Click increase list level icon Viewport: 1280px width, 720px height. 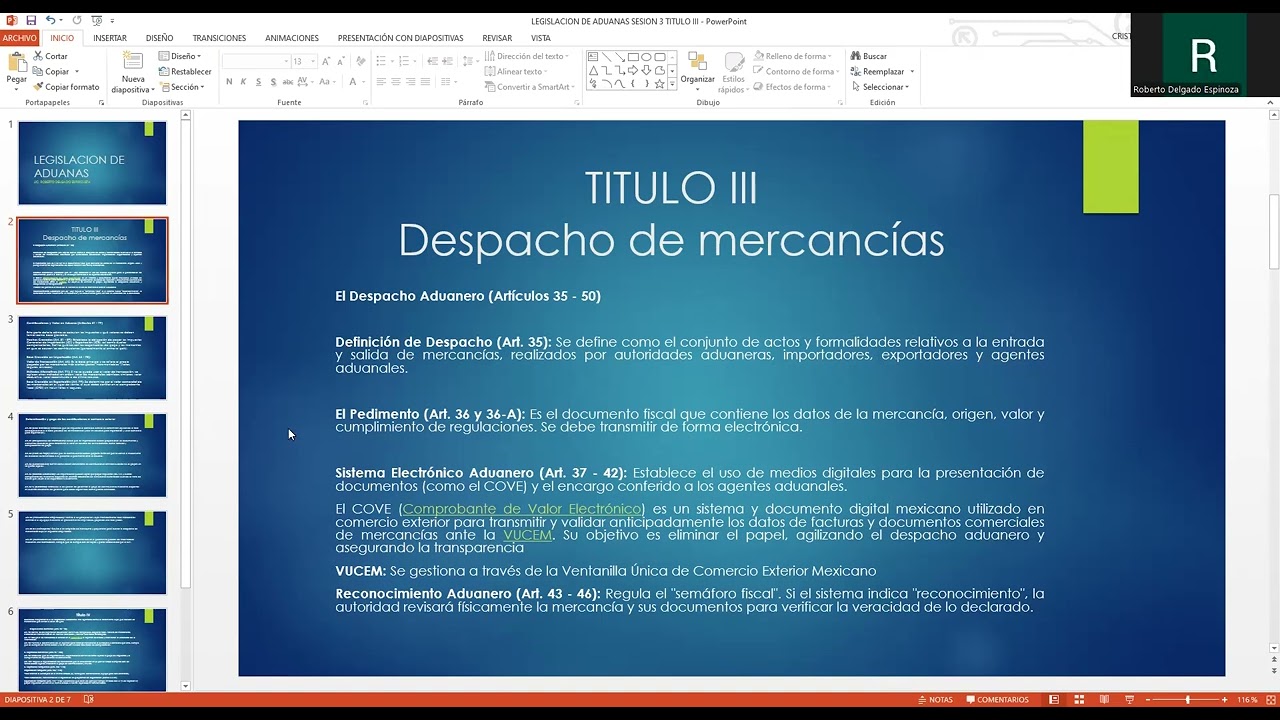[449, 61]
